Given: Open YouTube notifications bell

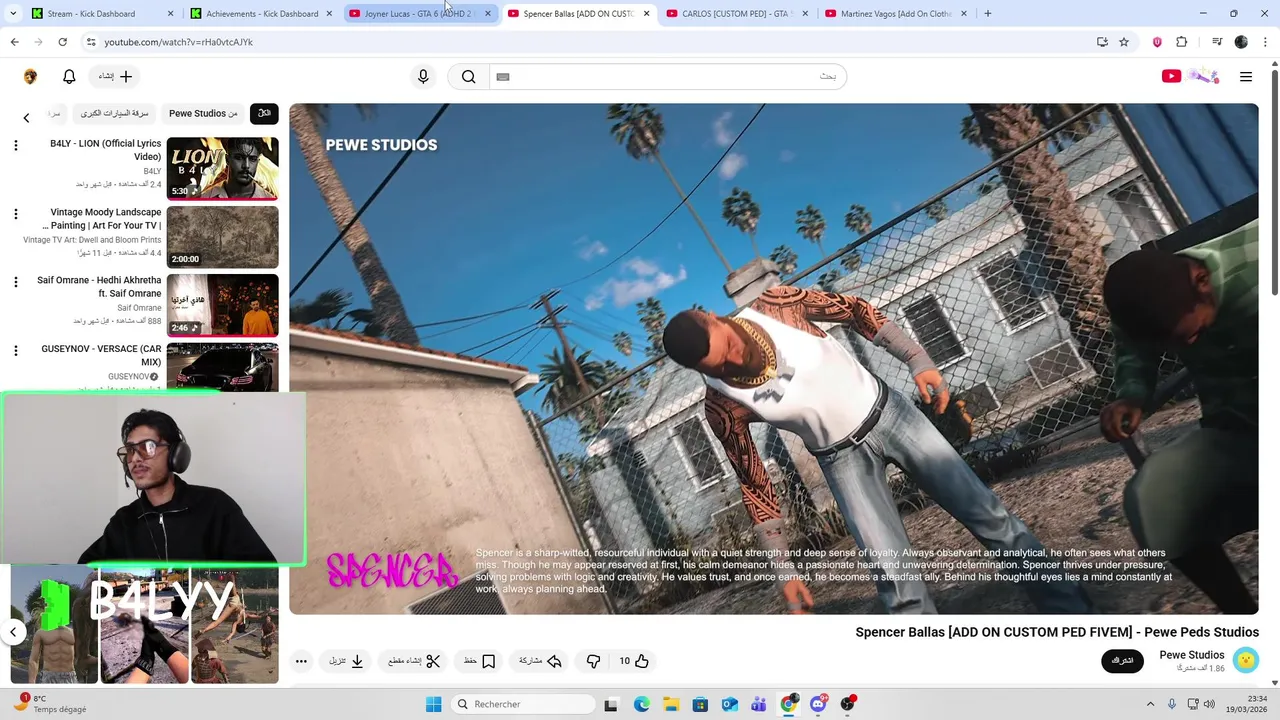Looking at the screenshot, I should 69,76.
